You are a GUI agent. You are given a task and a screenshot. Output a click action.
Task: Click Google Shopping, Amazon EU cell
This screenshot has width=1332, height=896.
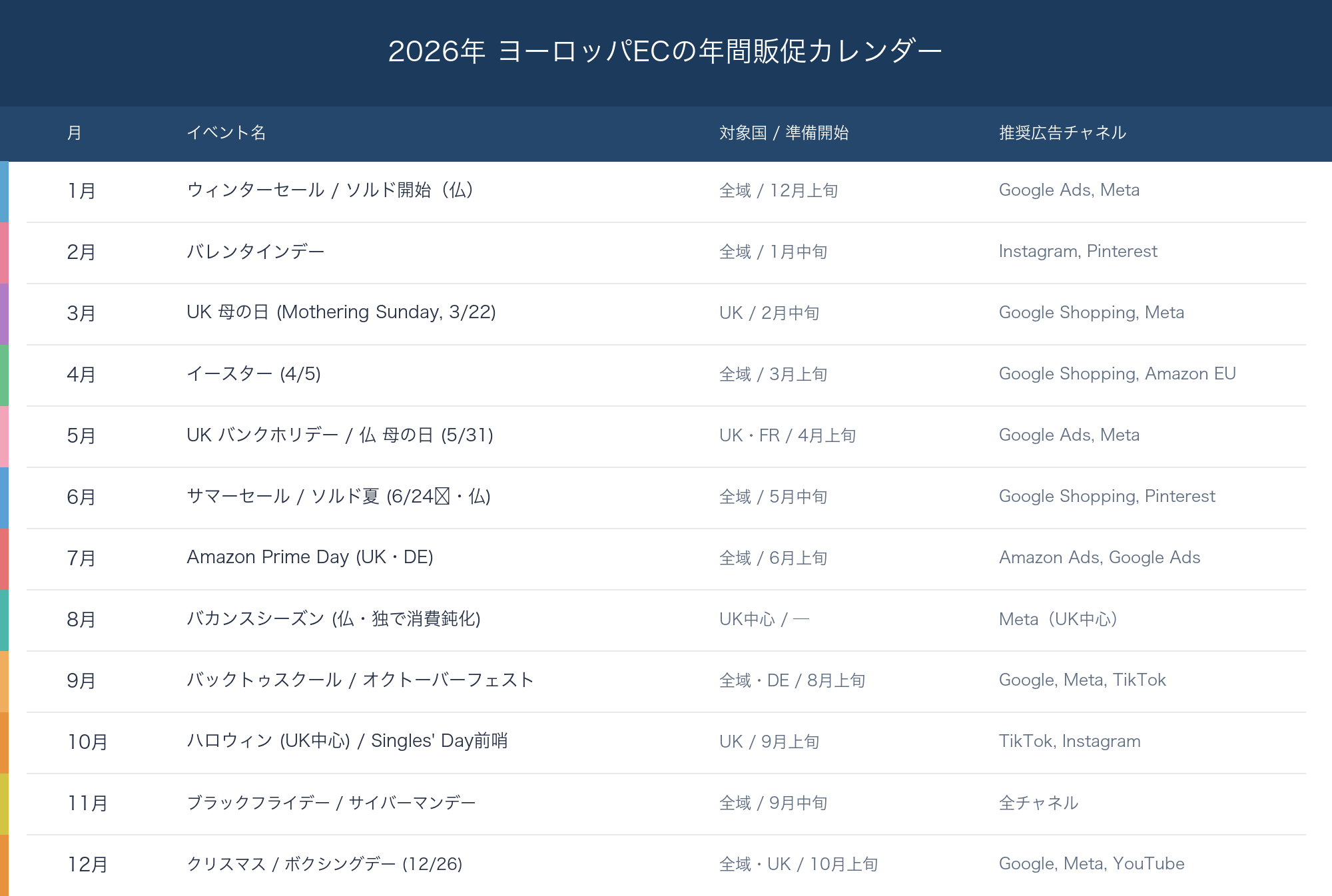[x=1118, y=374]
